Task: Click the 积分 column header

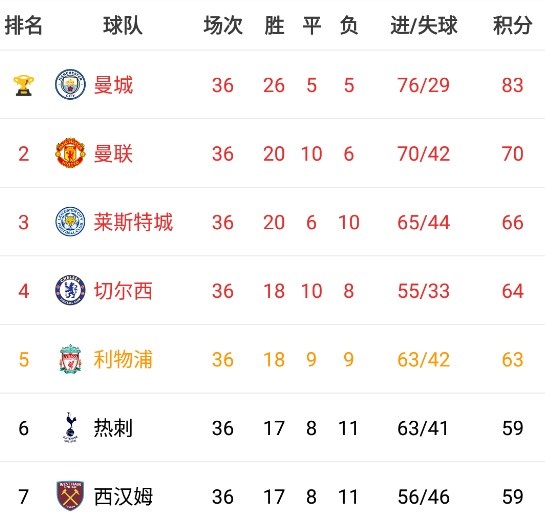Action: tap(512, 25)
